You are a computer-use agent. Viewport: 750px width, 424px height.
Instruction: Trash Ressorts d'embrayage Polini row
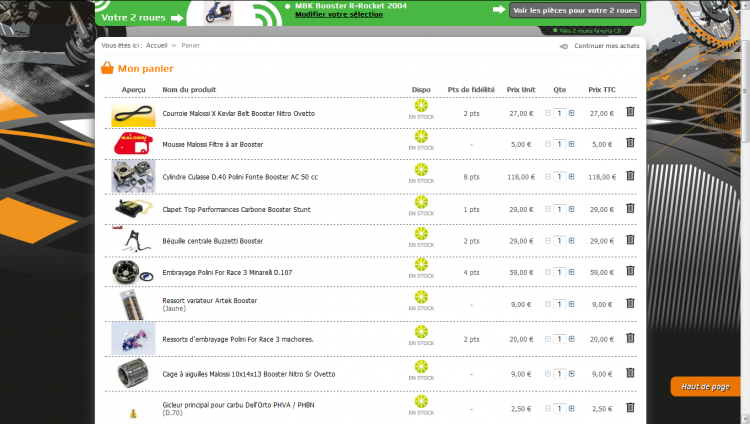(630, 338)
